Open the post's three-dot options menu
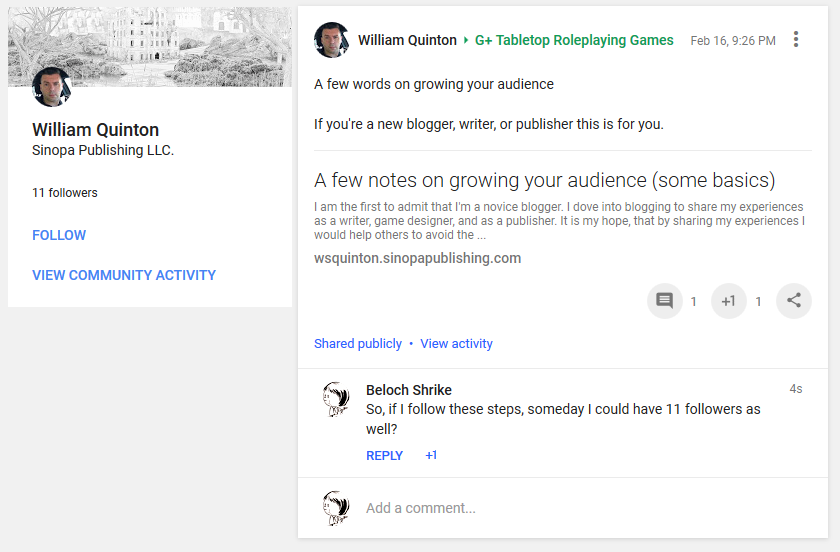The image size is (840, 552). (x=796, y=40)
